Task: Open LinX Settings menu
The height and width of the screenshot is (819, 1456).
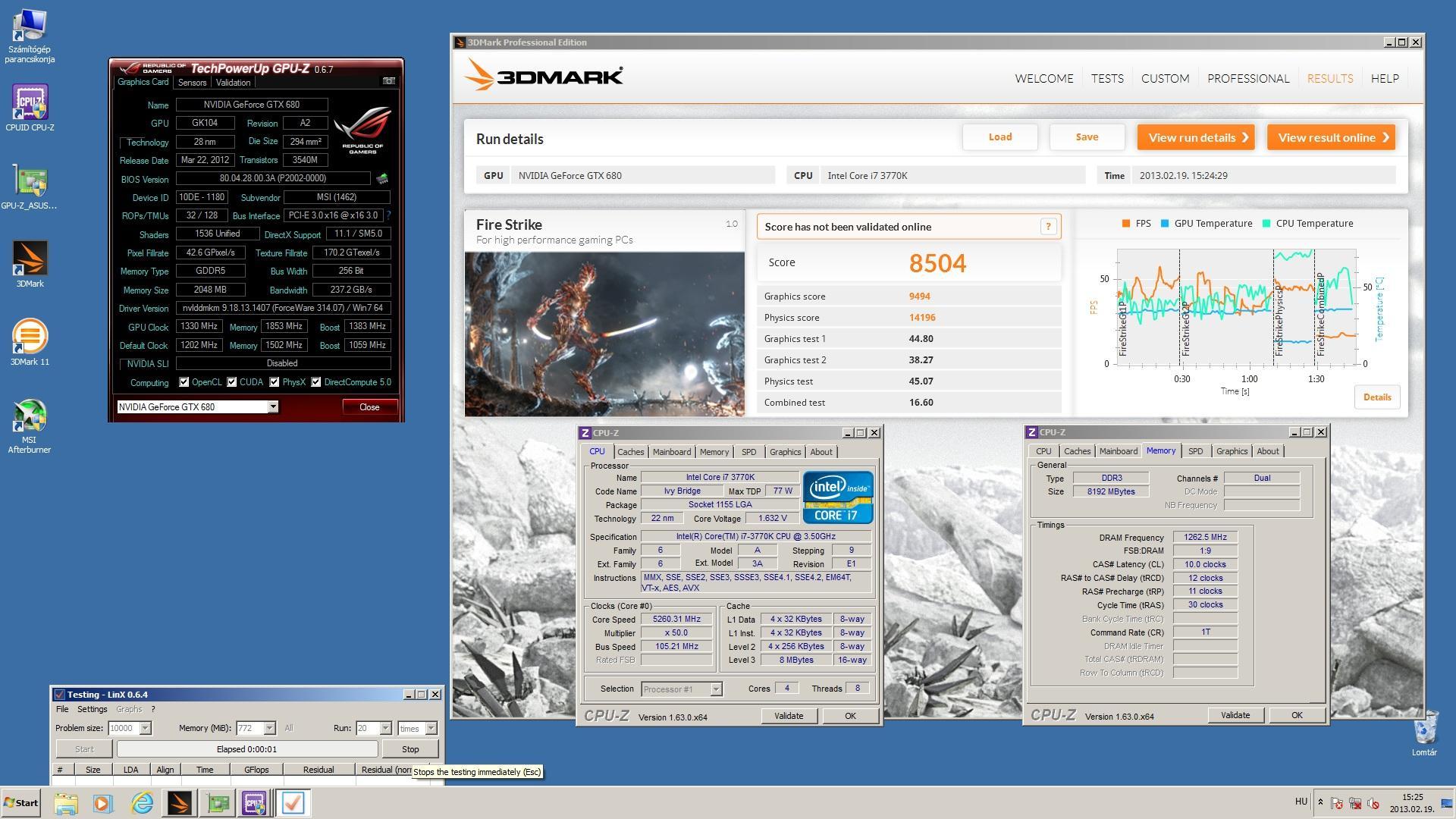Action: pos(92,709)
